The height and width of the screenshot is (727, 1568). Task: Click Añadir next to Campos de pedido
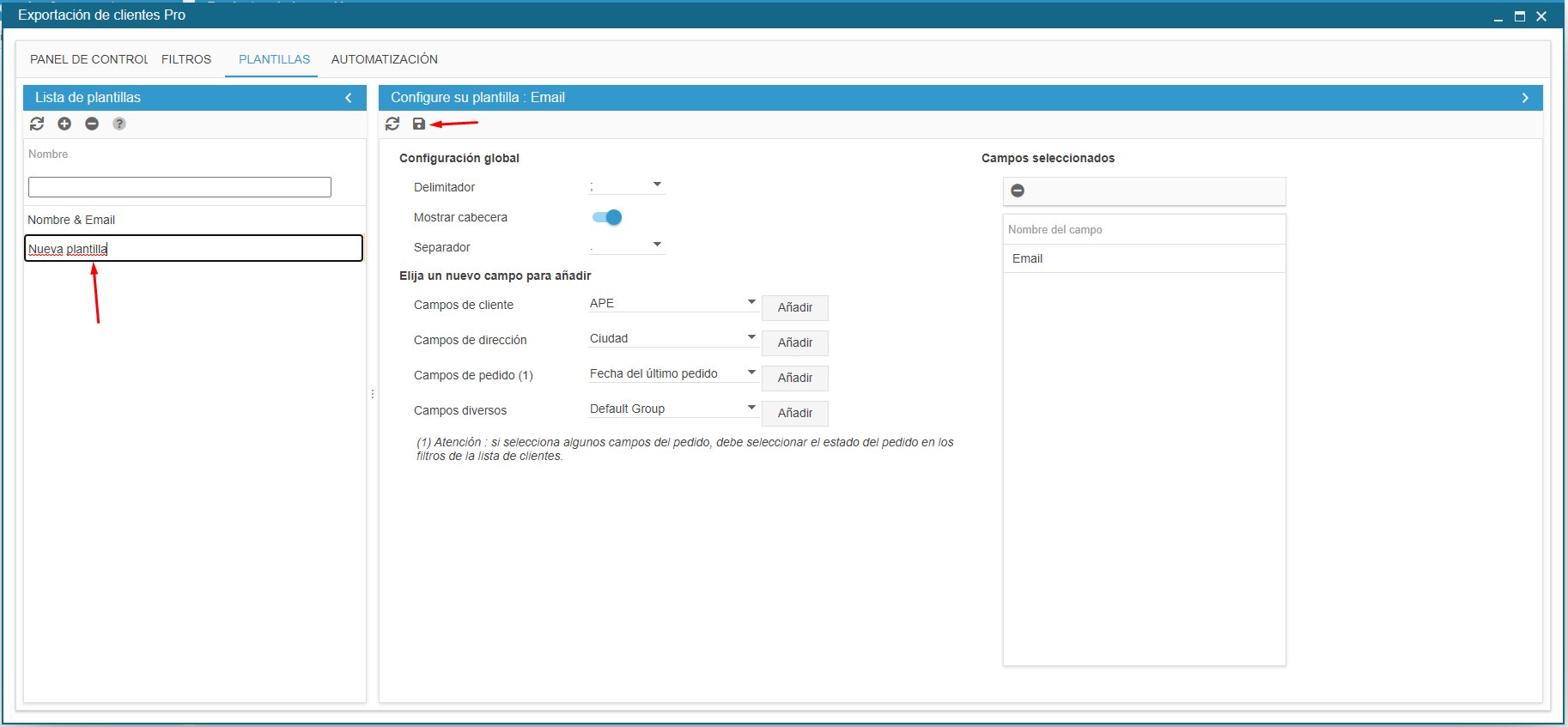(794, 378)
